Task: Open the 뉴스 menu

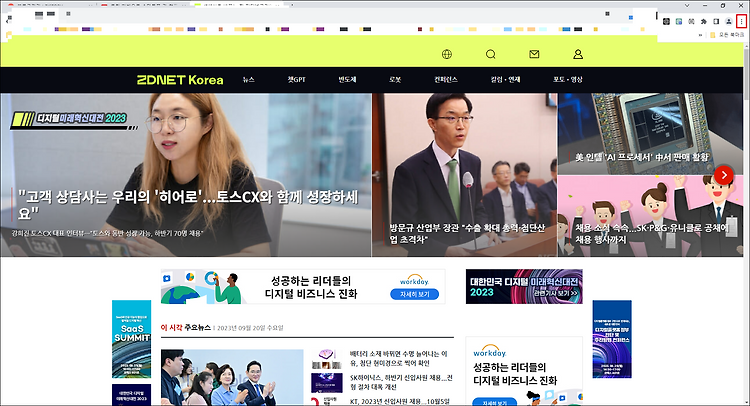Action: click(248, 80)
